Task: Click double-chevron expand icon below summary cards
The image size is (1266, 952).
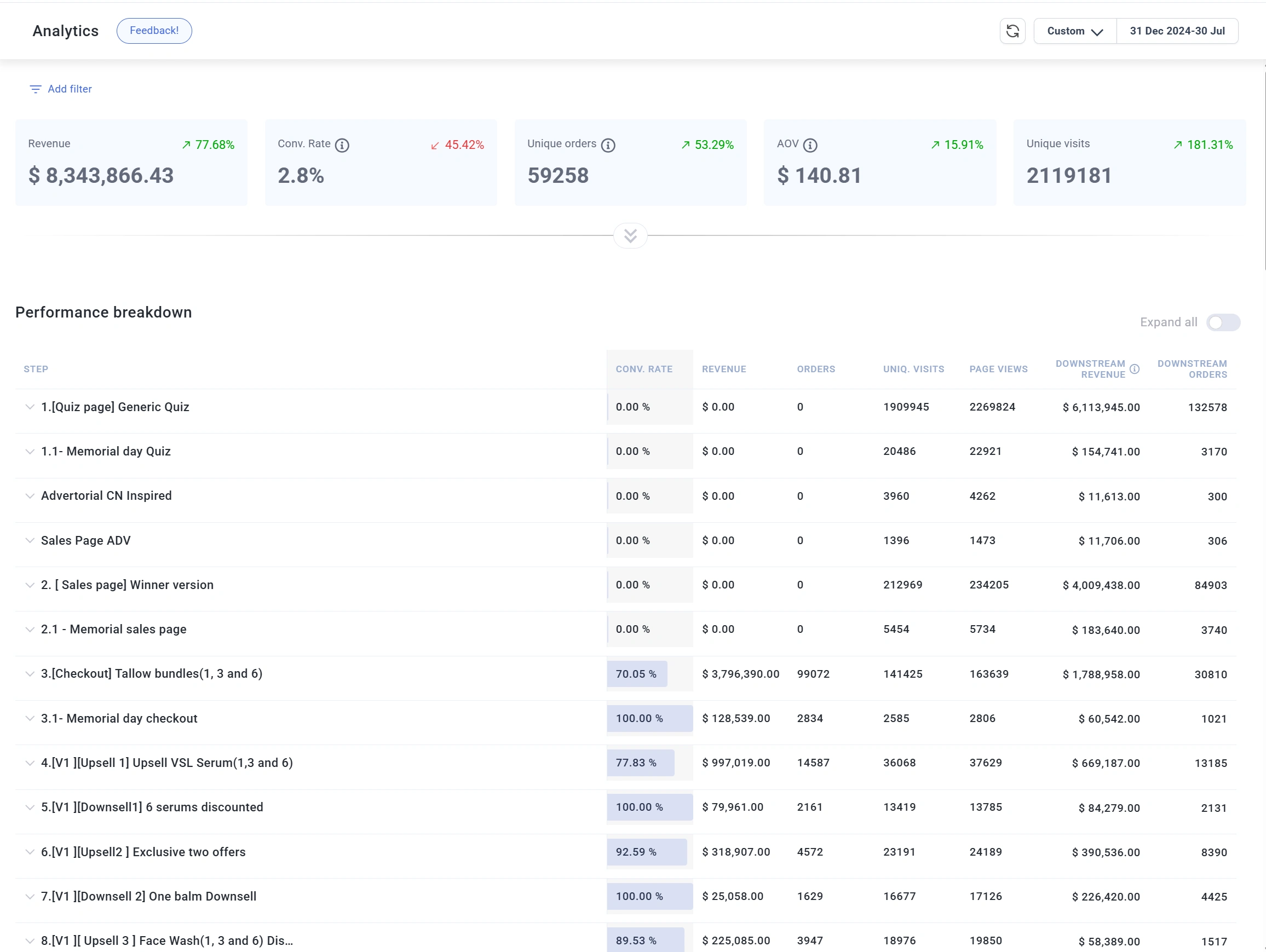Action: click(630, 236)
